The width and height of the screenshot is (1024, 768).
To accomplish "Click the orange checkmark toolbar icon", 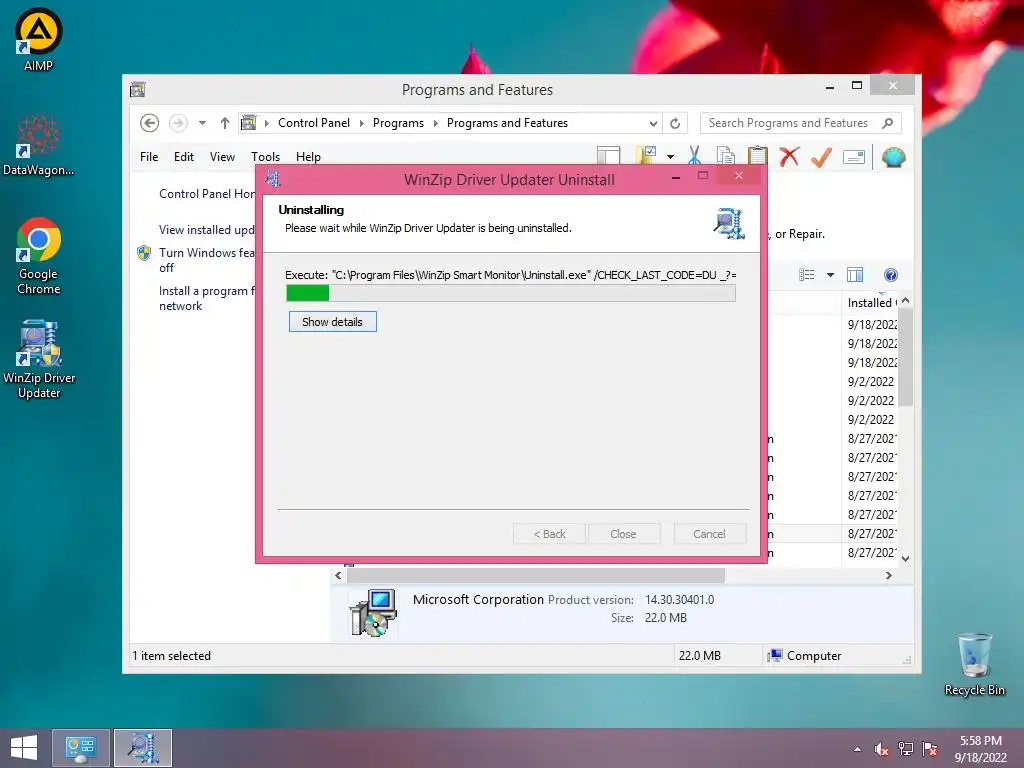I will [x=821, y=157].
